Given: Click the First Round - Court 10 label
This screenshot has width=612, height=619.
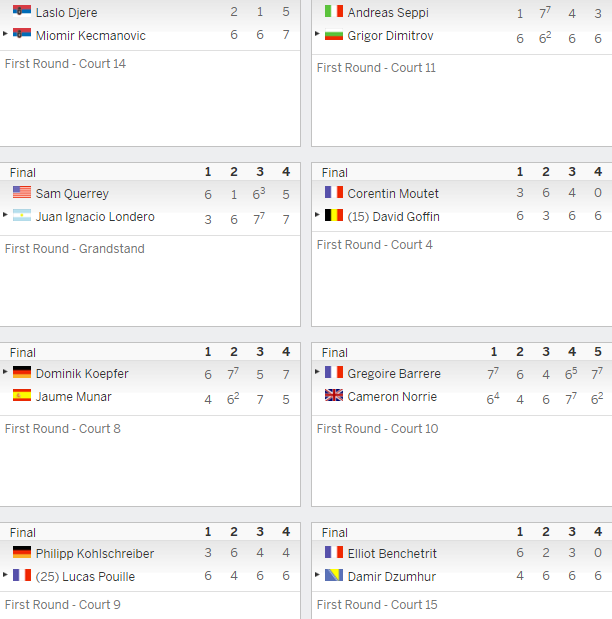Looking at the screenshot, I should [x=377, y=429].
